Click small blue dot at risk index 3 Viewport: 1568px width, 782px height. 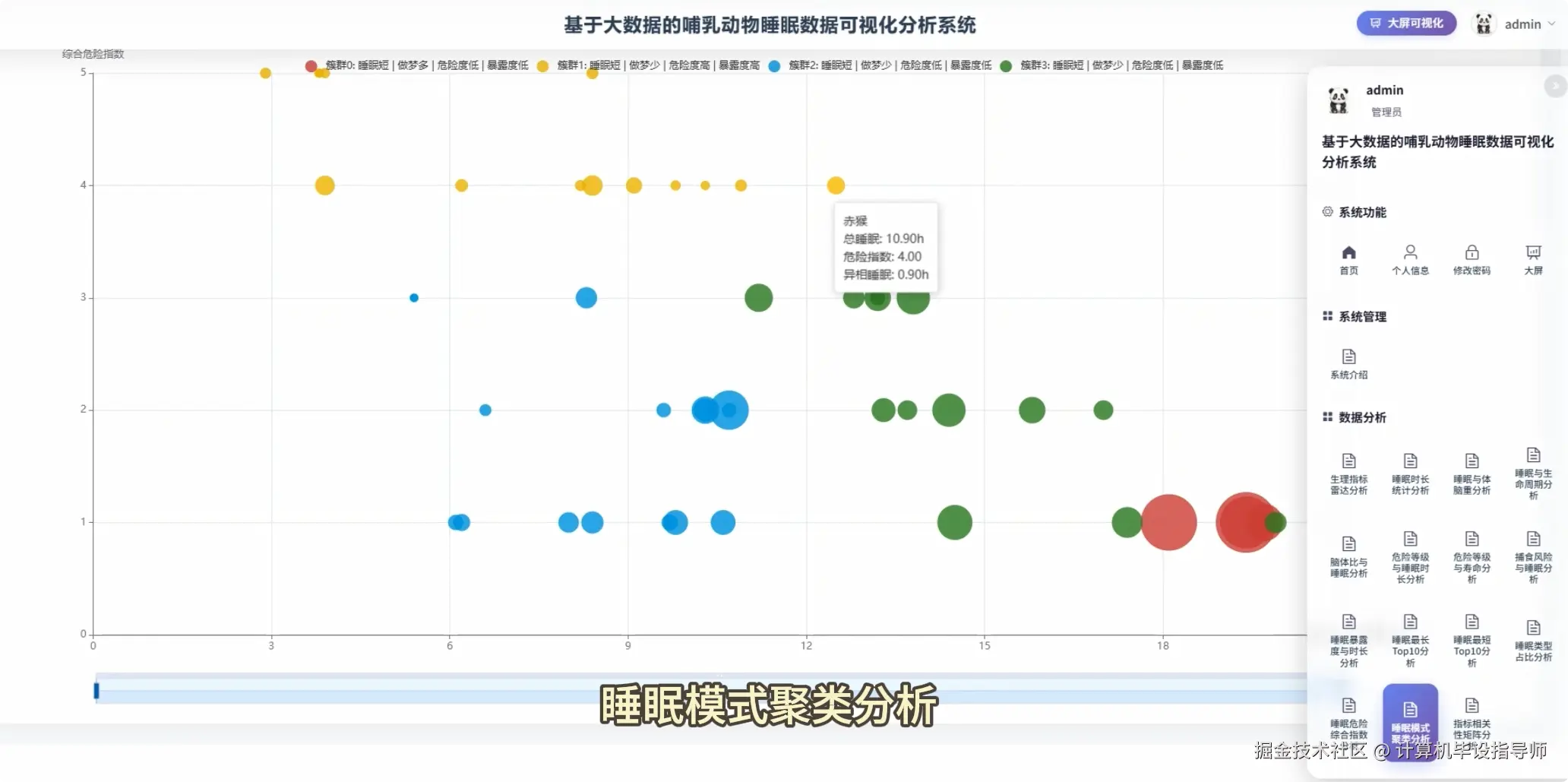coord(414,298)
